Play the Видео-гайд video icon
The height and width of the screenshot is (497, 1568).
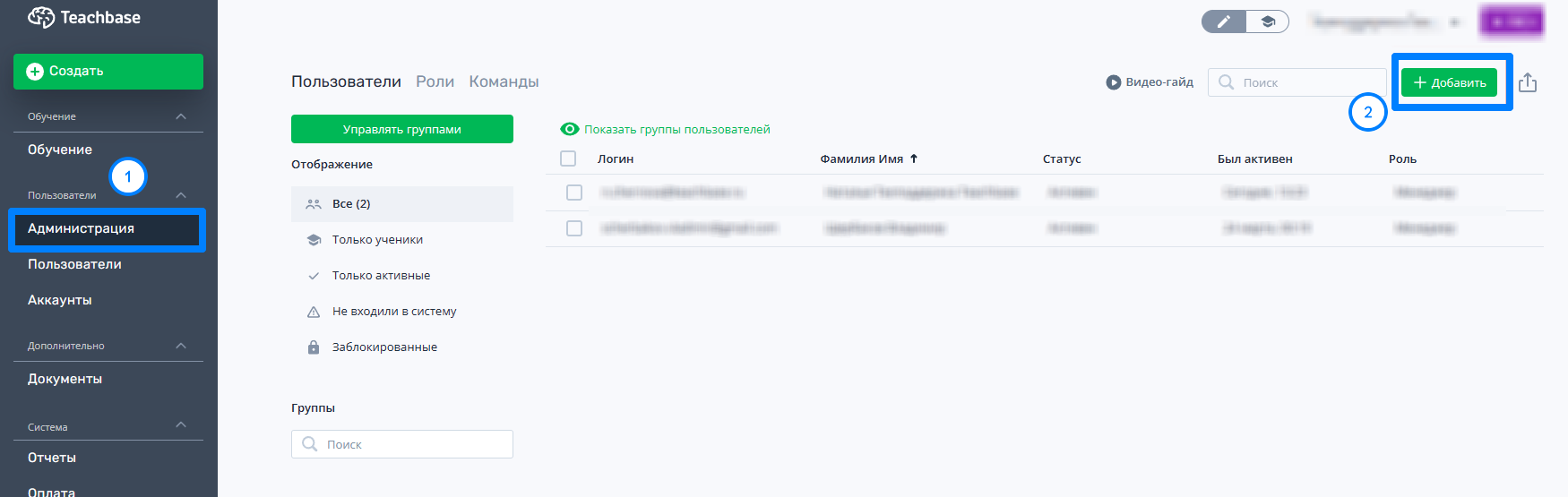click(1114, 82)
